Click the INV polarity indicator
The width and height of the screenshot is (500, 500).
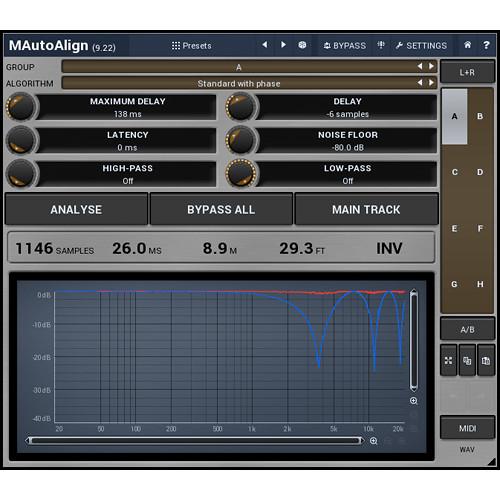click(x=389, y=248)
